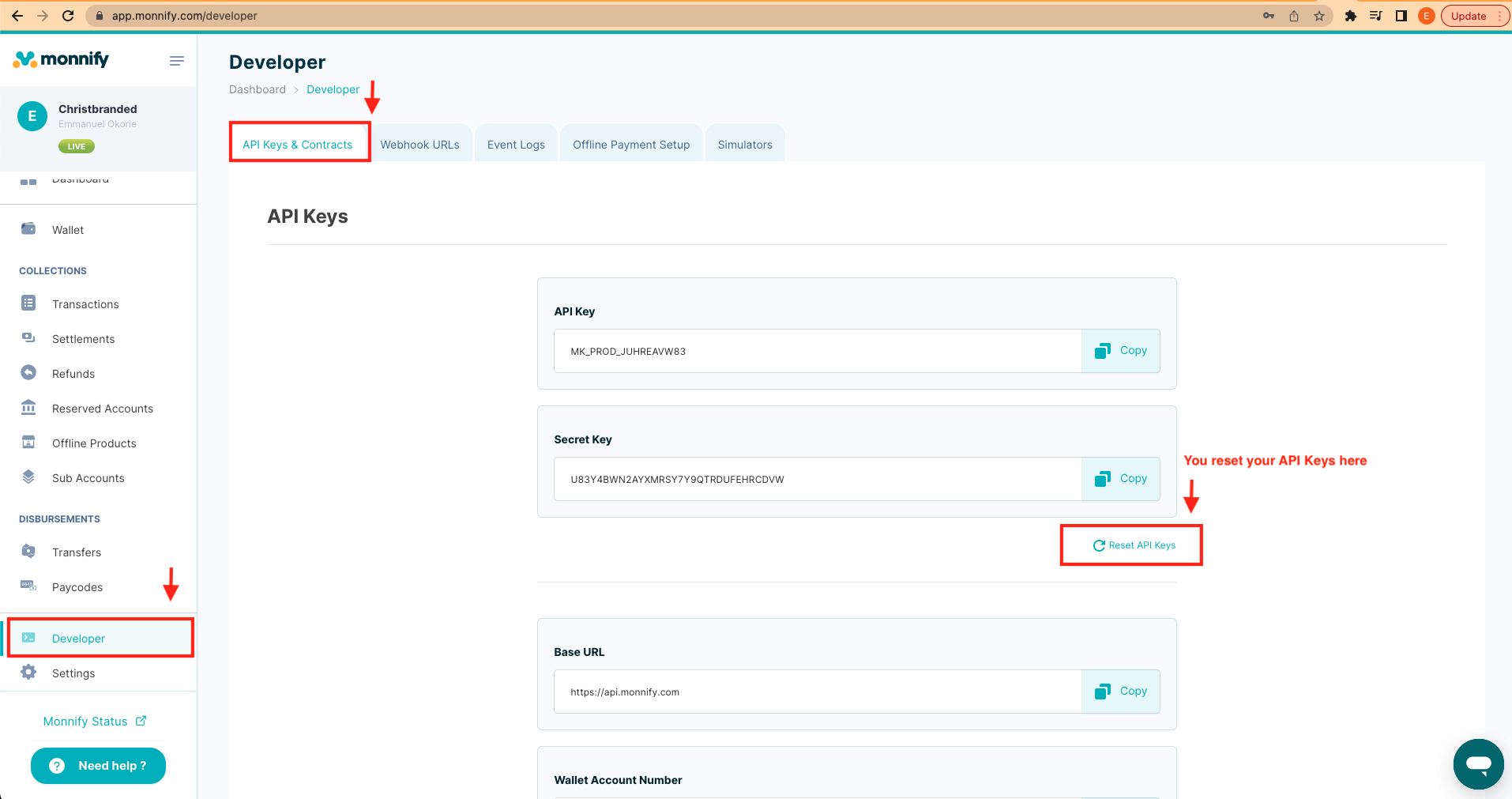This screenshot has height=799, width=1512.
Task: Click the Wallet icon in the sidebar
Action: pos(28,229)
